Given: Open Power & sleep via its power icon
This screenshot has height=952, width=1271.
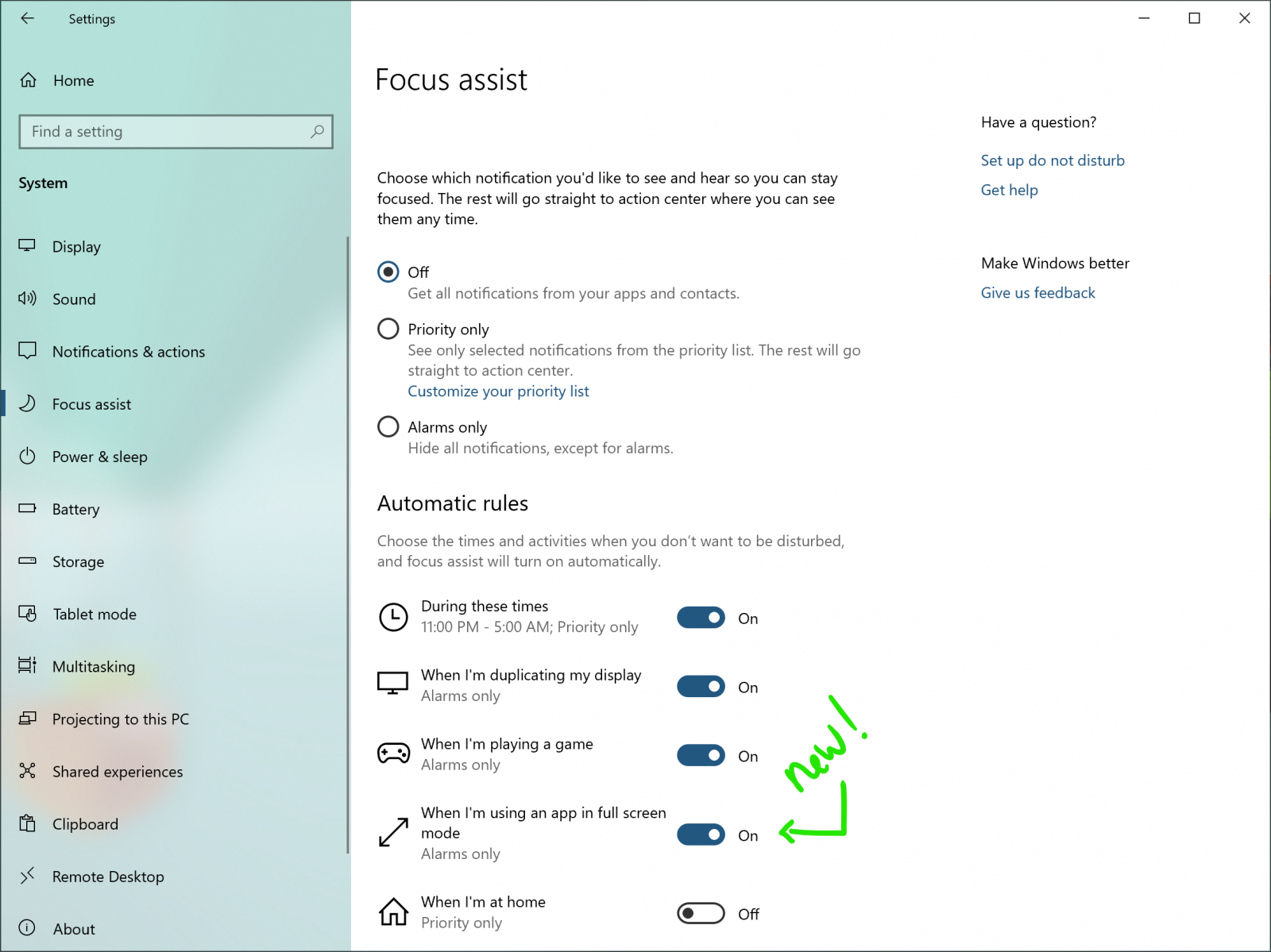Looking at the screenshot, I should (x=28, y=457).
